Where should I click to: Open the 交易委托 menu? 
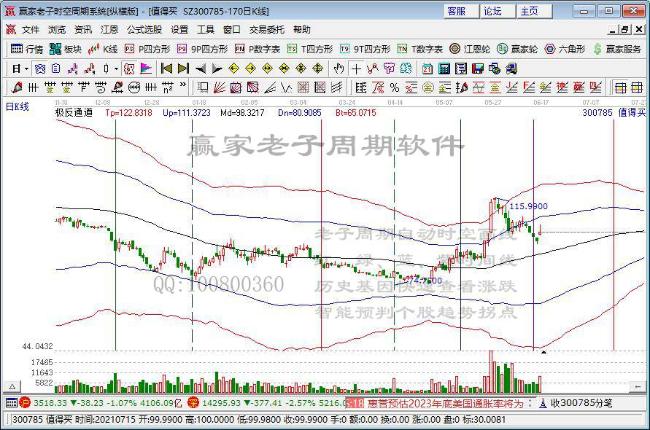click(x=267, y=29)
